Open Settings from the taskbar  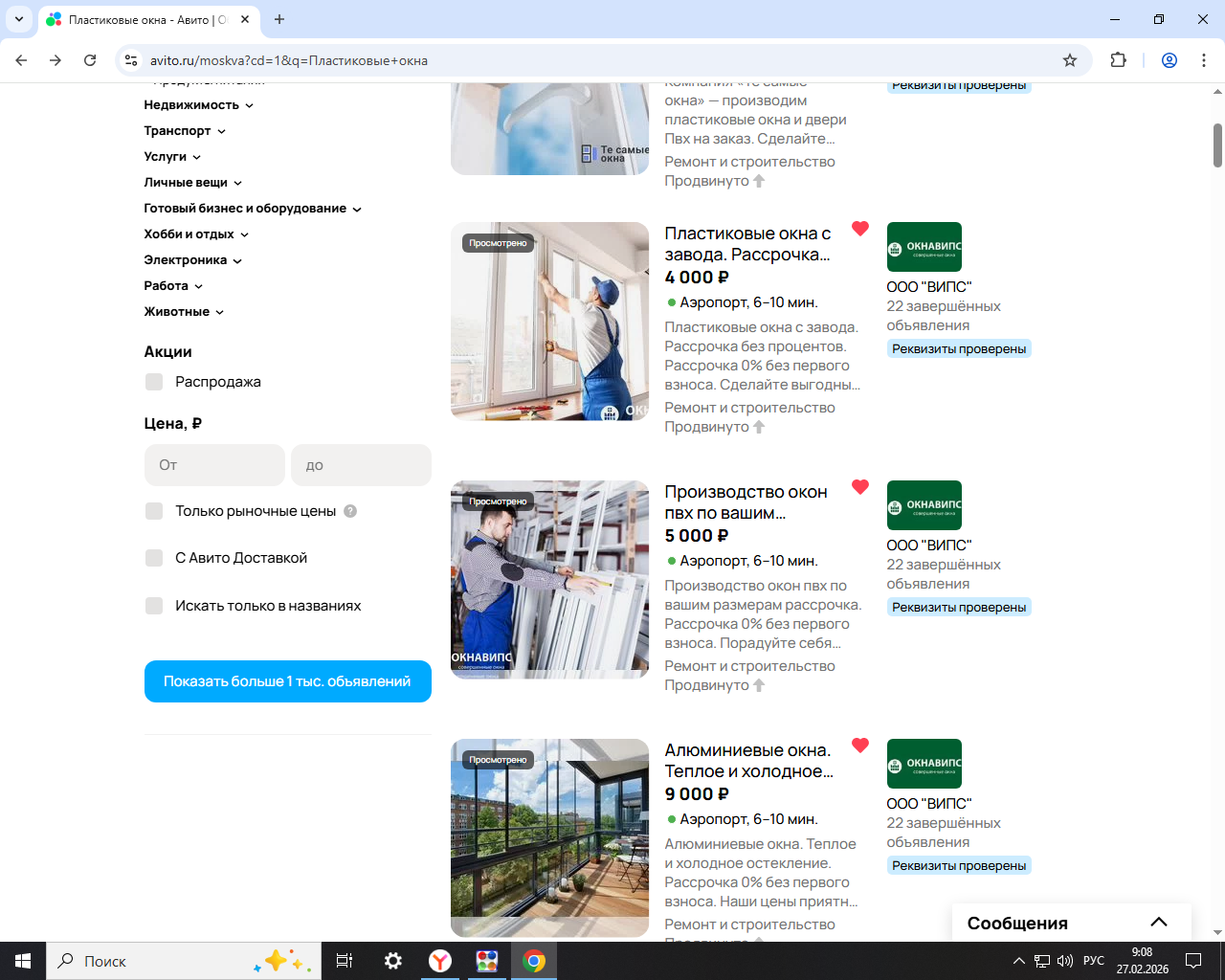392,961
